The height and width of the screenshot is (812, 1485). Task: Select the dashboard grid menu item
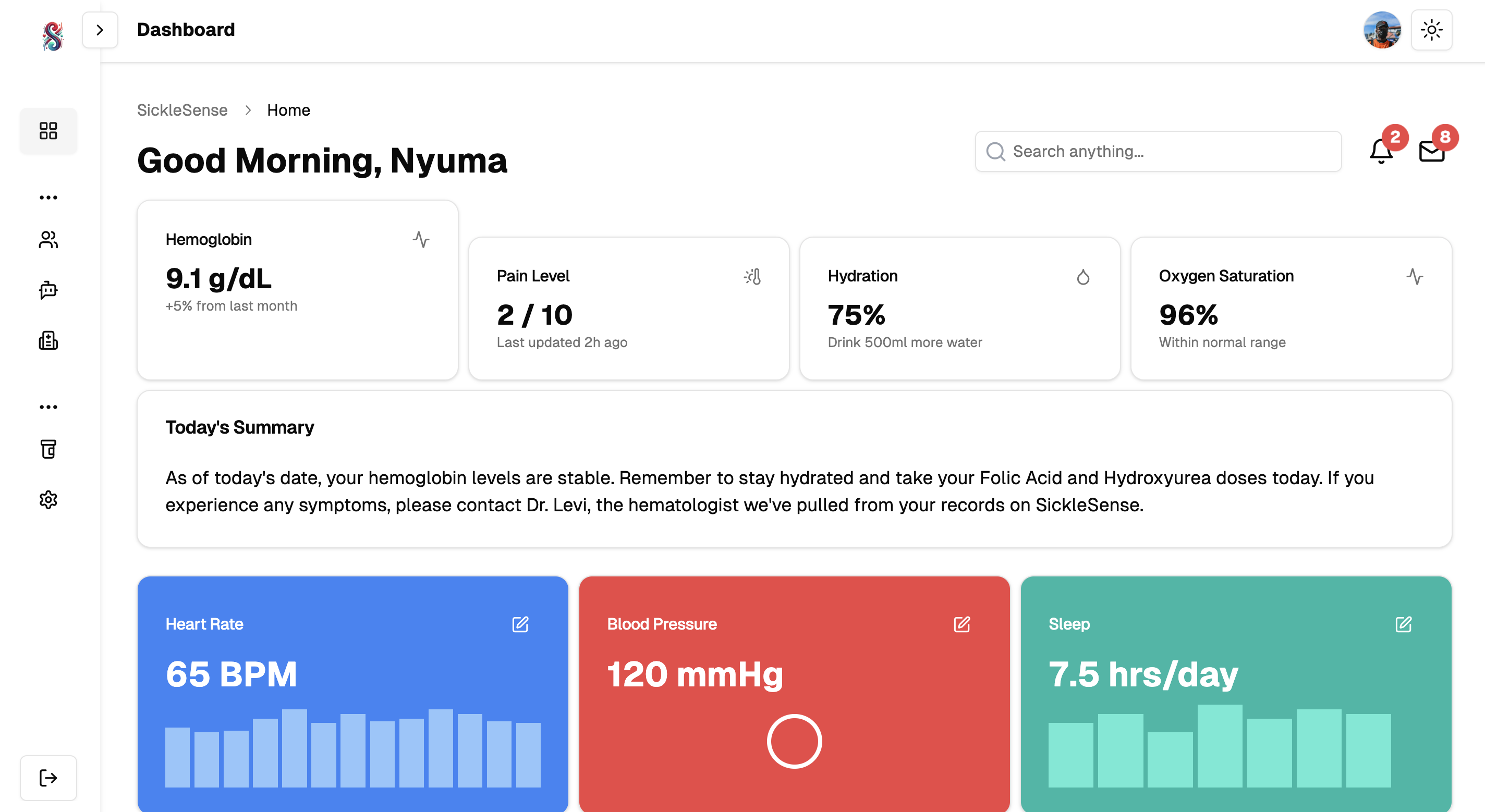[x=48, y=131]
